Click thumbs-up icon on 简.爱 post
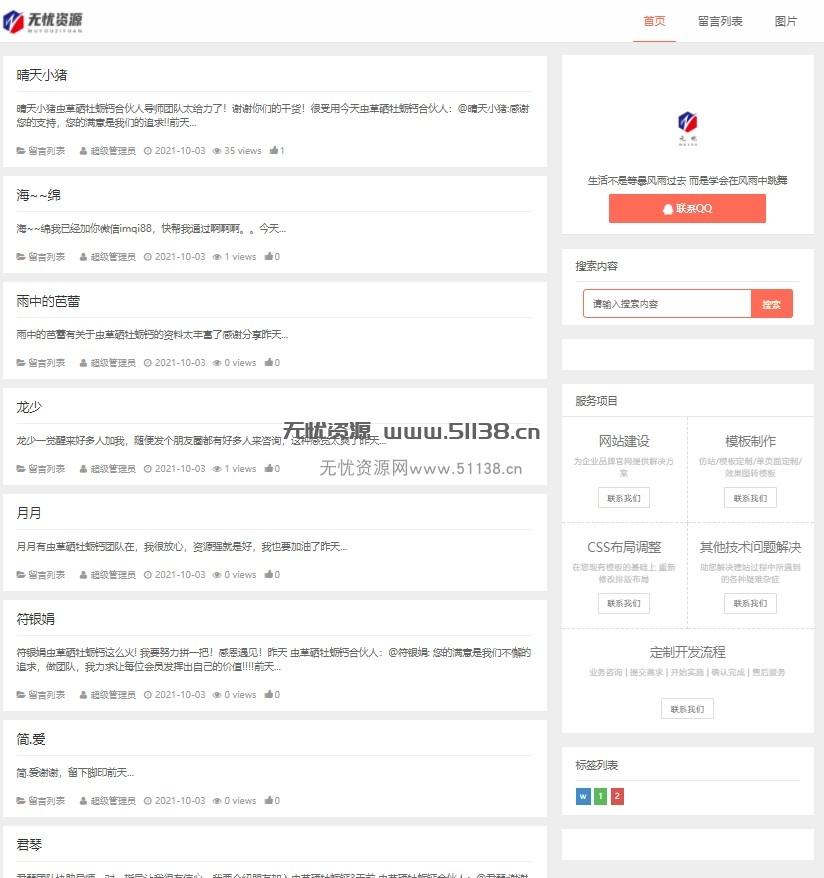This screenshot has height=878, width=824. tap(269, 800)
